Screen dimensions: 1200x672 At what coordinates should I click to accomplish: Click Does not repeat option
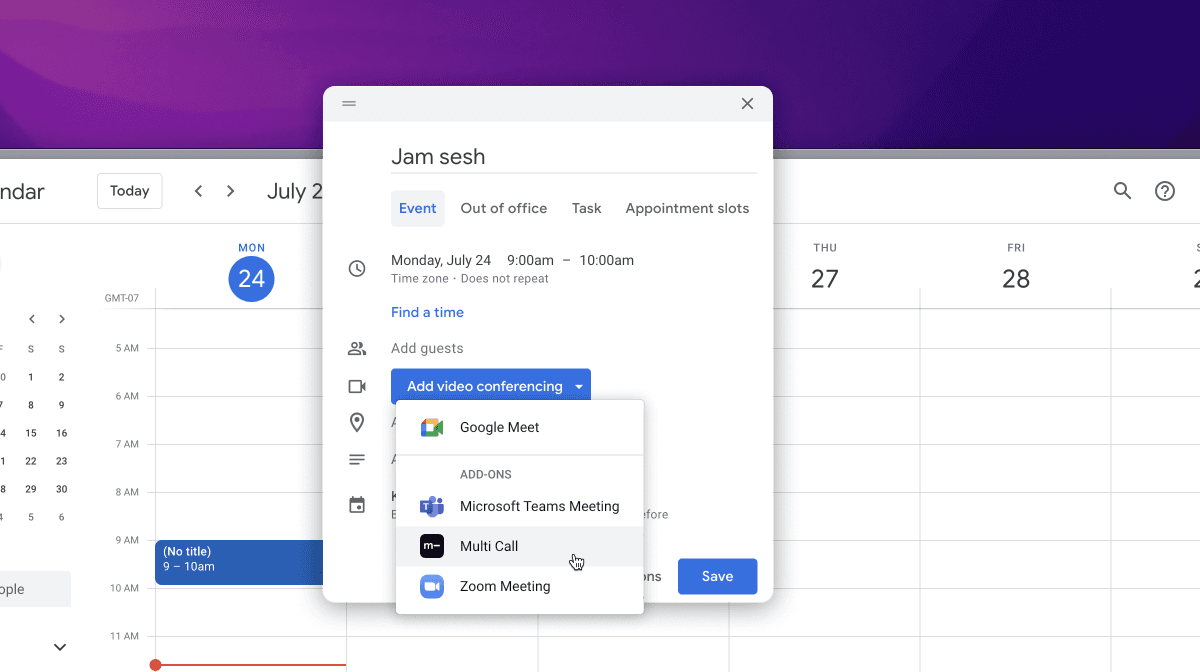pos(505,279)
